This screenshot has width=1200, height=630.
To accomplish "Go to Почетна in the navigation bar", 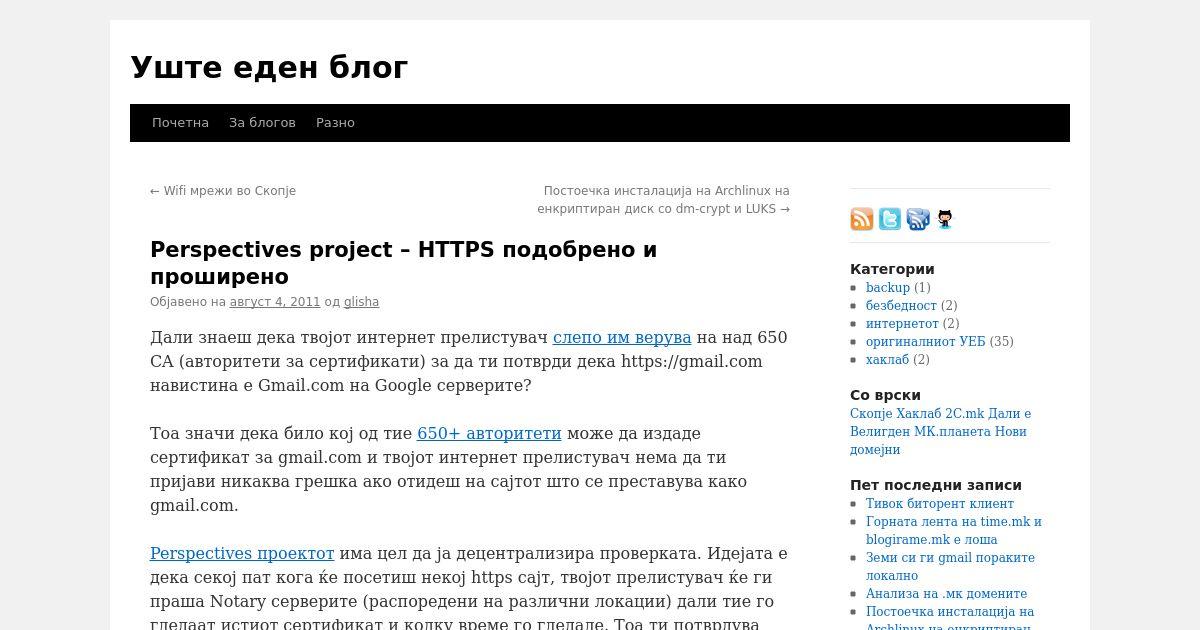I will [x=180, y=123].
